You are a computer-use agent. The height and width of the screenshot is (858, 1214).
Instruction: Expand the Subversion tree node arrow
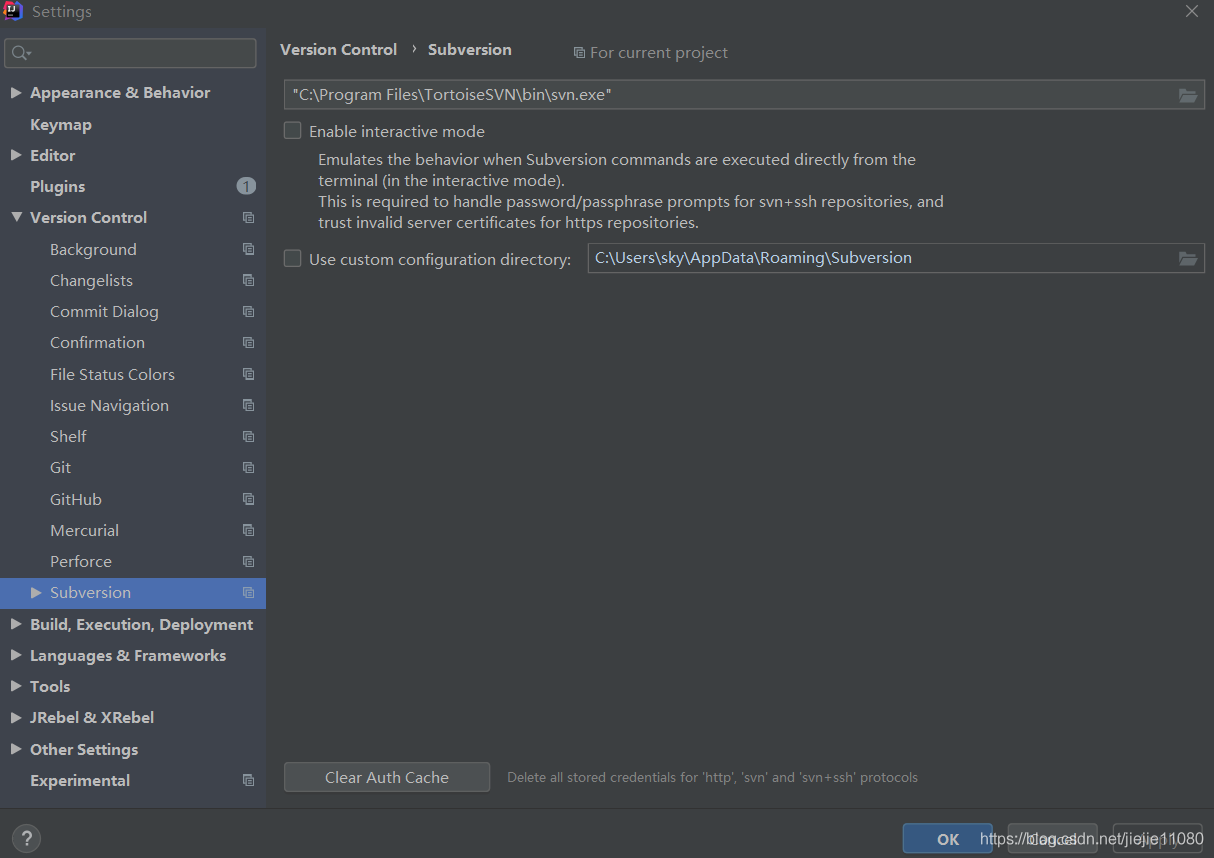coord(36,593)
